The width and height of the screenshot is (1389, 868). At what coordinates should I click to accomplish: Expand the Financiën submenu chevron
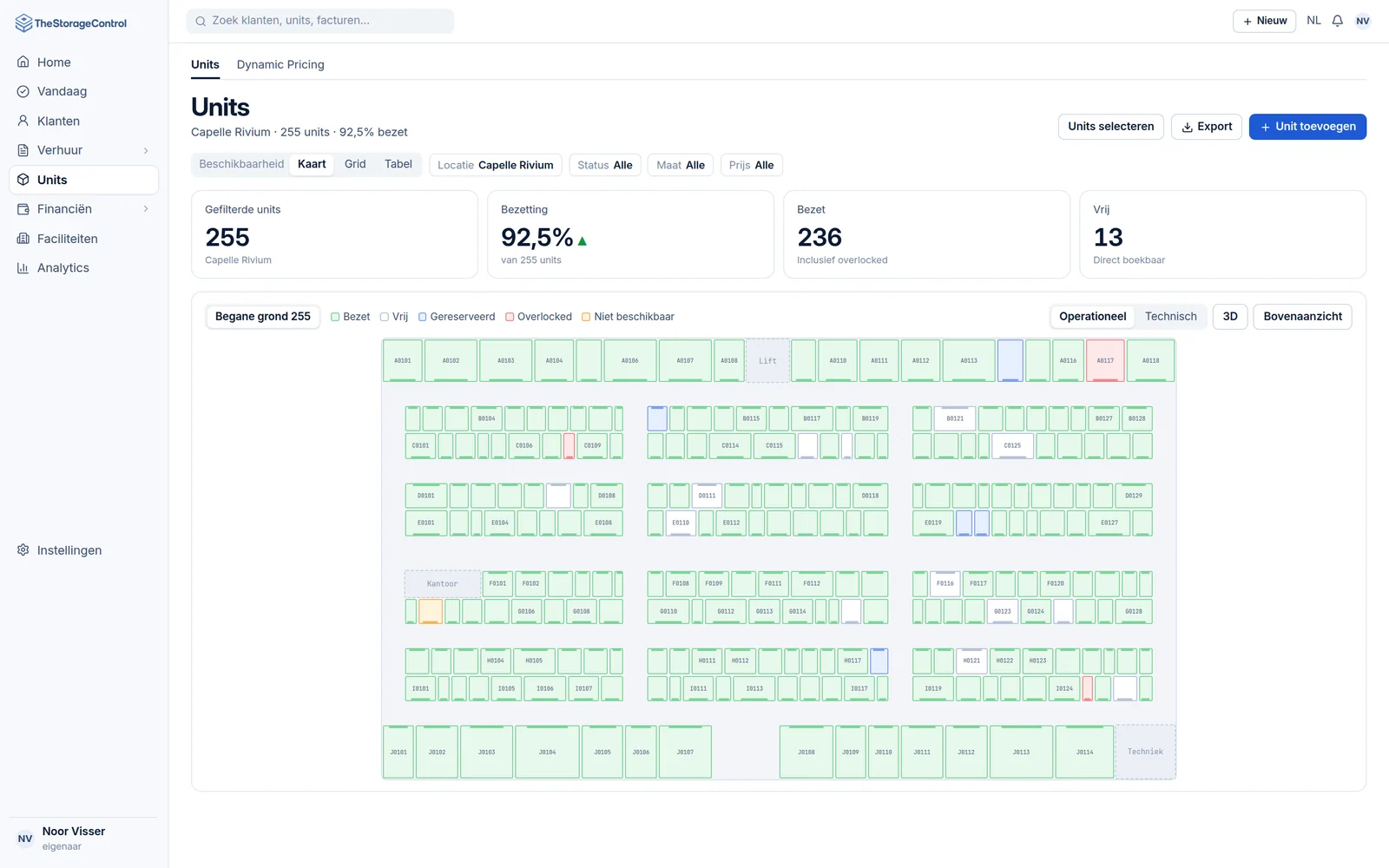146,209
